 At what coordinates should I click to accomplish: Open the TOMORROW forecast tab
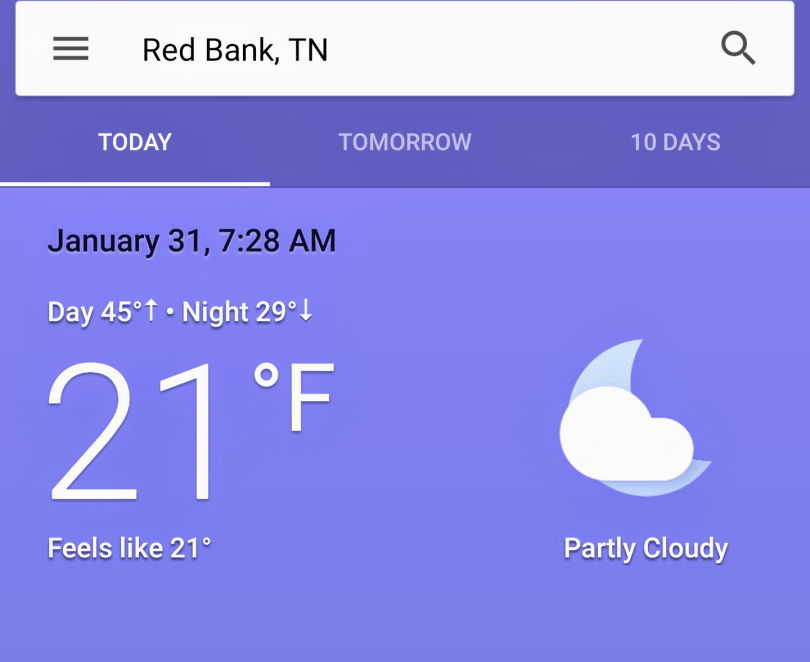pos(405,142)
